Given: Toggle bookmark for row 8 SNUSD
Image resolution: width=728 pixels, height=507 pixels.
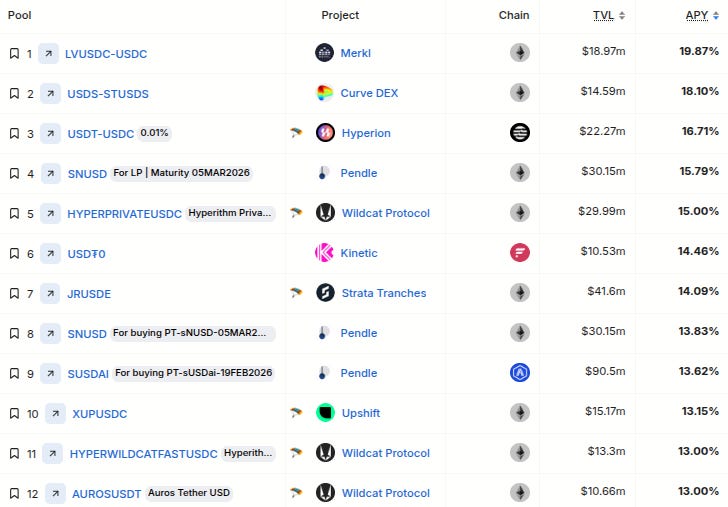Looking at the screenshot, I should (x=14, y=333).
